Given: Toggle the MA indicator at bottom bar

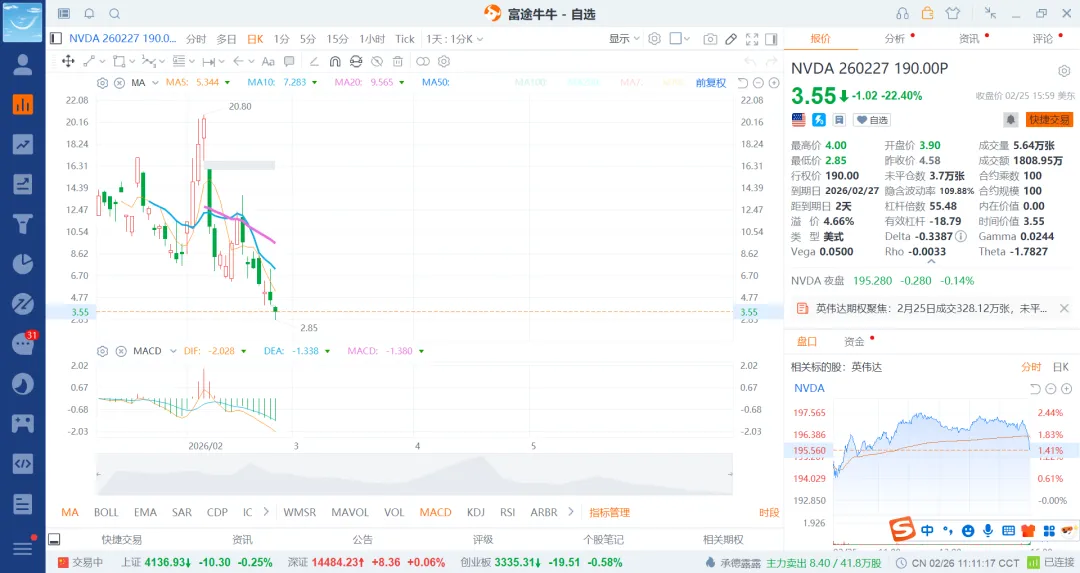Looking at the screenshot, I should (x=70, y=512).
